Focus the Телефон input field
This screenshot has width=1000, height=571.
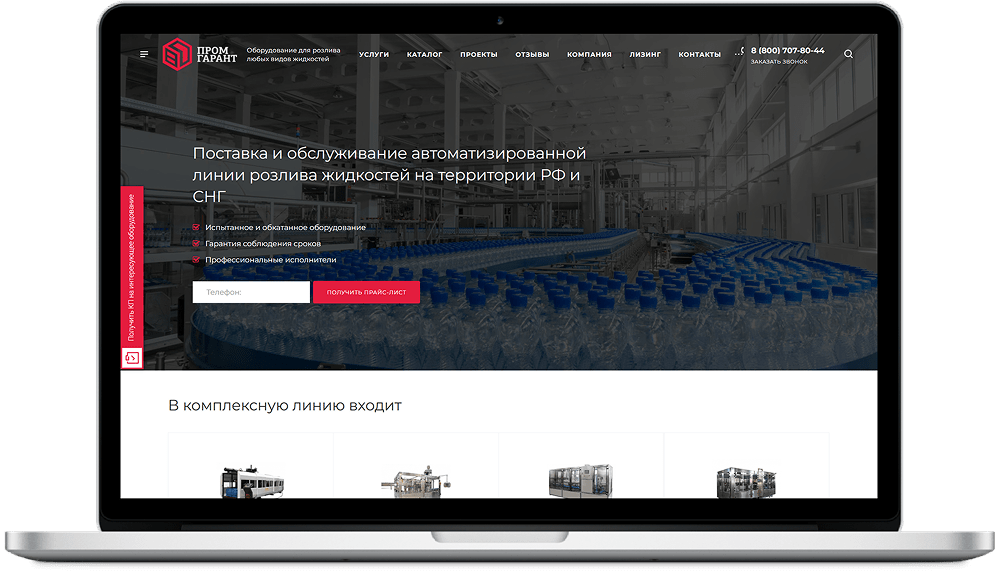tap(251, 292)
